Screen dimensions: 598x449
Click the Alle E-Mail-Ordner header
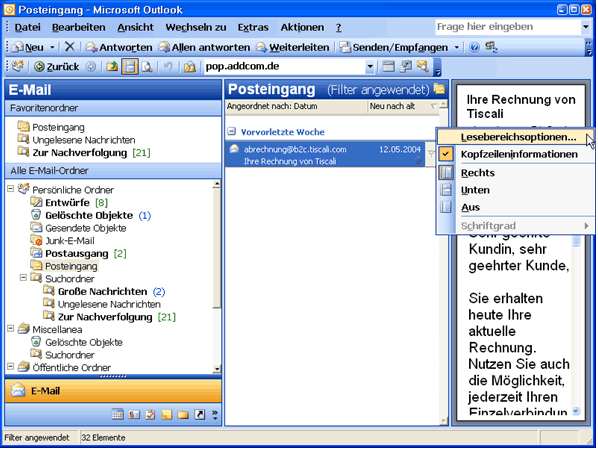pos(113,171)
